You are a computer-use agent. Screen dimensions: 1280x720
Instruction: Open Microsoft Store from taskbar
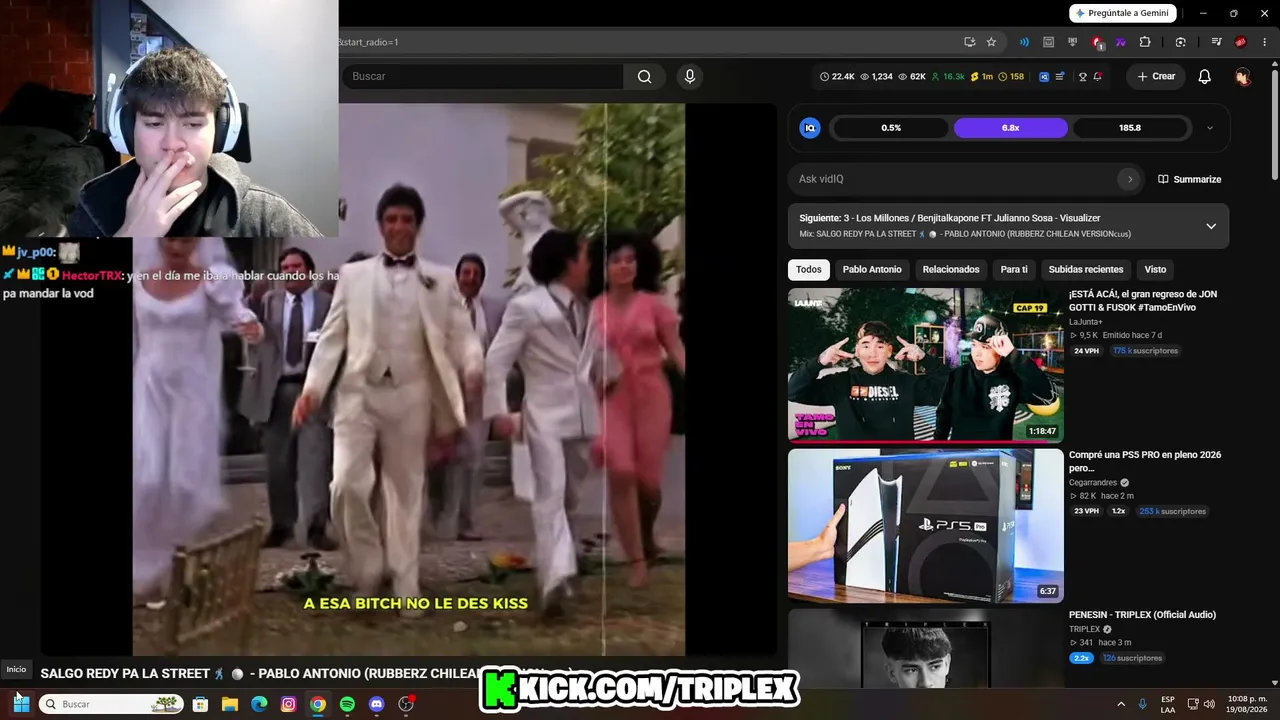[200, 704]
